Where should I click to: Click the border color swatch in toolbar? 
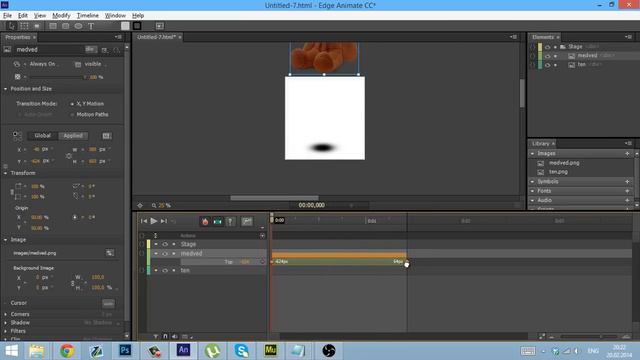tap(137, 26)
